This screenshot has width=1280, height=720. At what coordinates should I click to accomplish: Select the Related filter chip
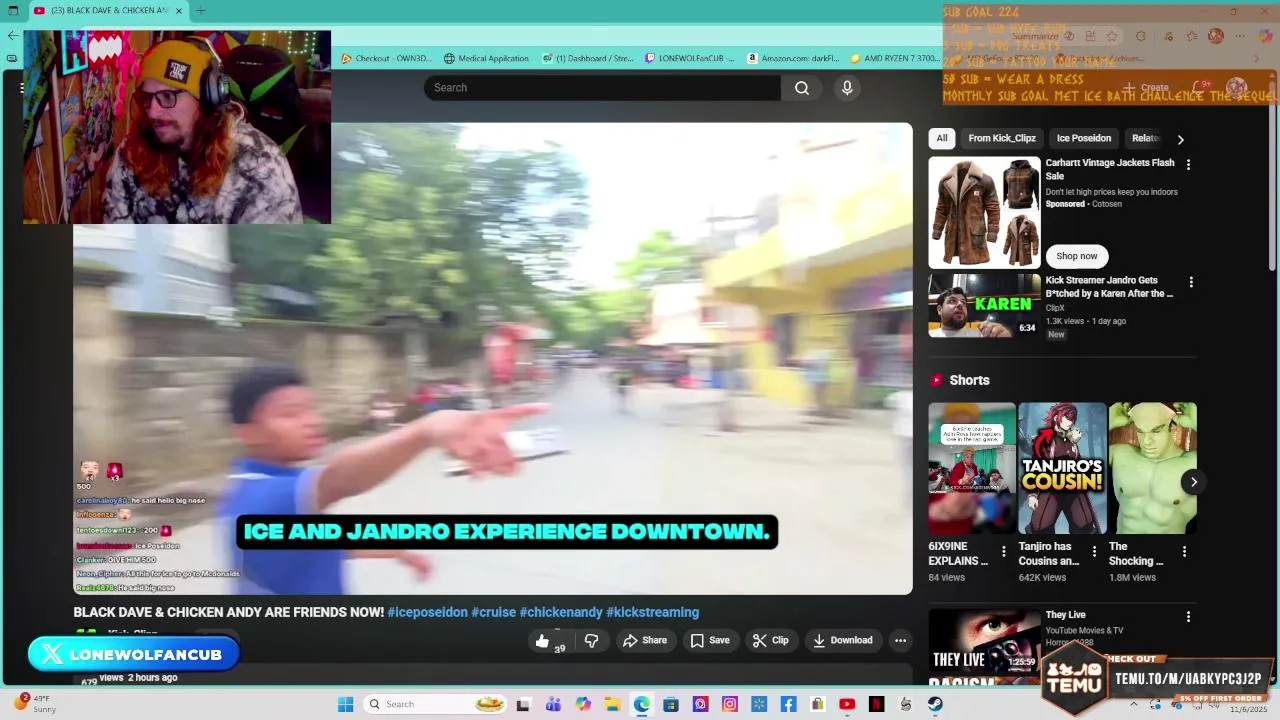click(x=1145, y=138)
